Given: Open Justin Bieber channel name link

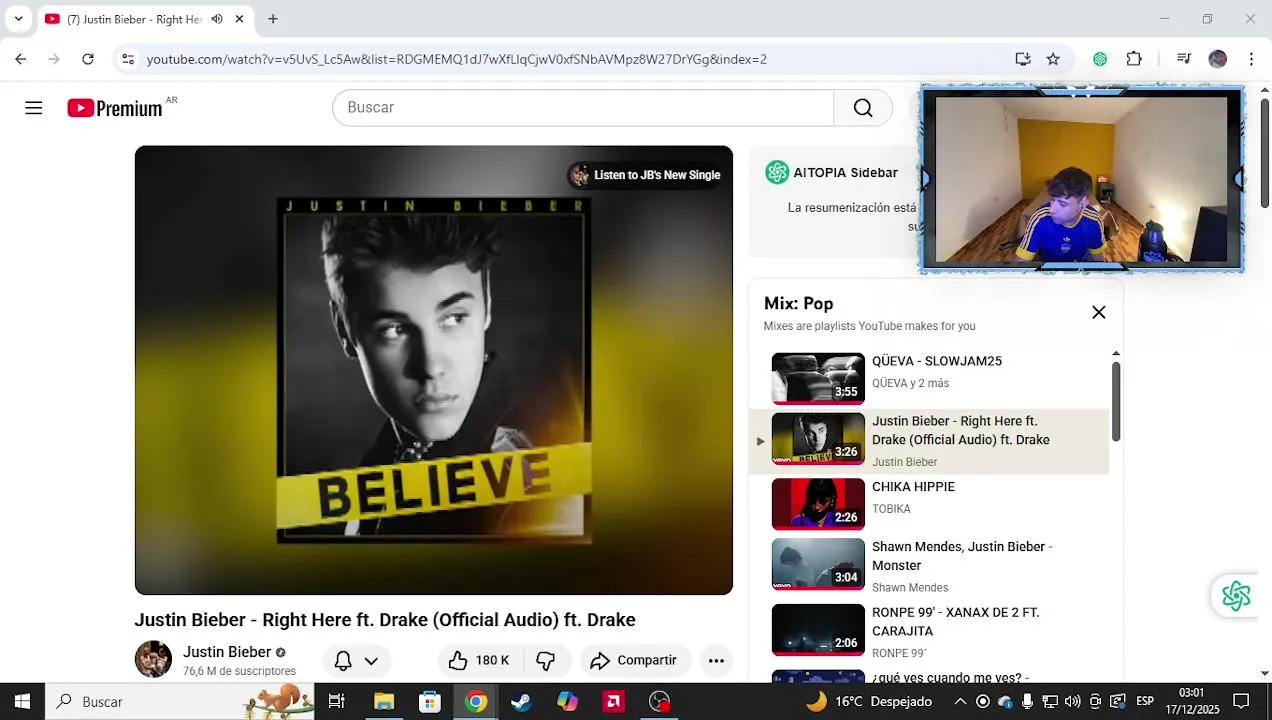Looking at the screenshot, I should coord(227,652).
